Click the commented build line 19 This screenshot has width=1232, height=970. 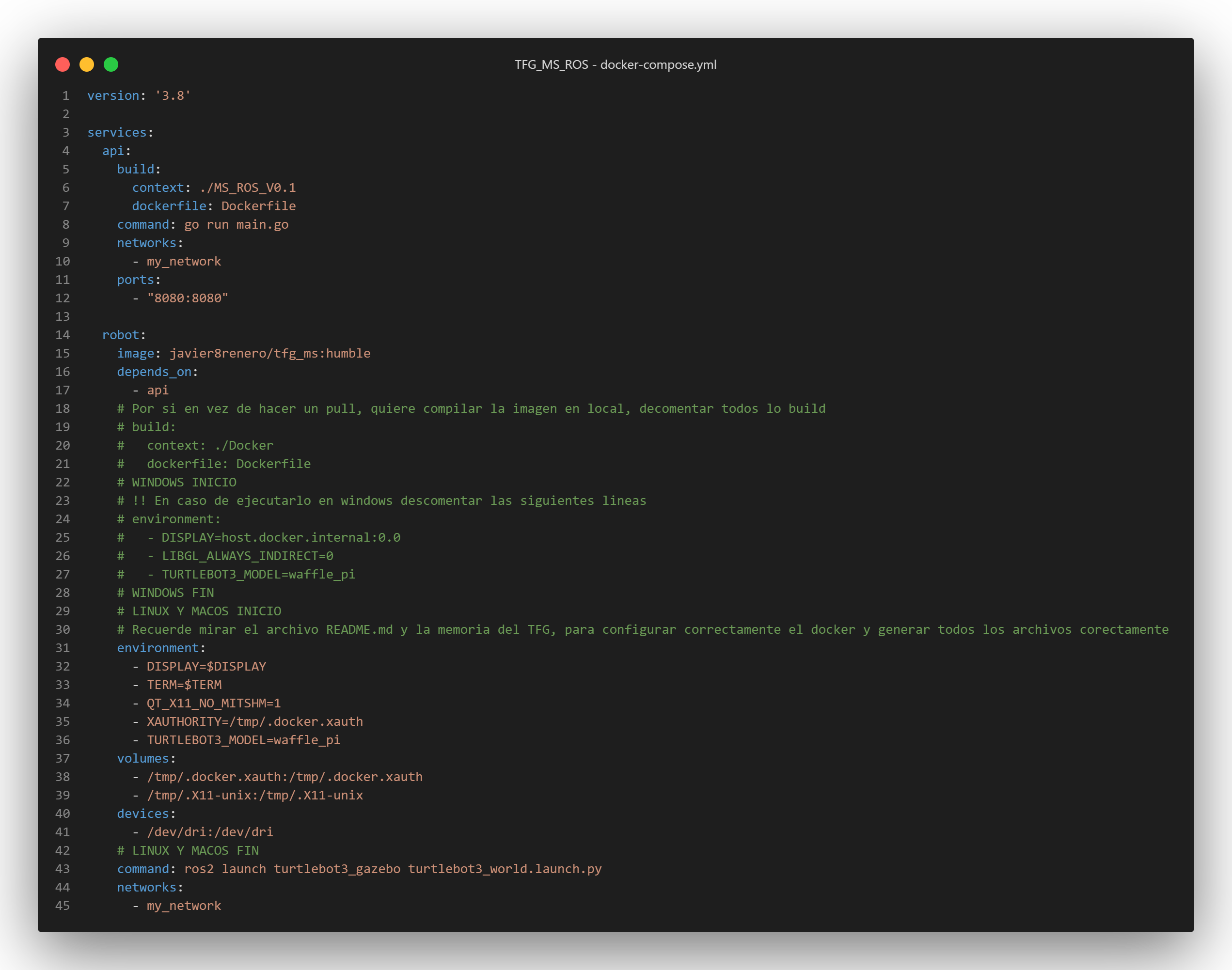point(146,426)
